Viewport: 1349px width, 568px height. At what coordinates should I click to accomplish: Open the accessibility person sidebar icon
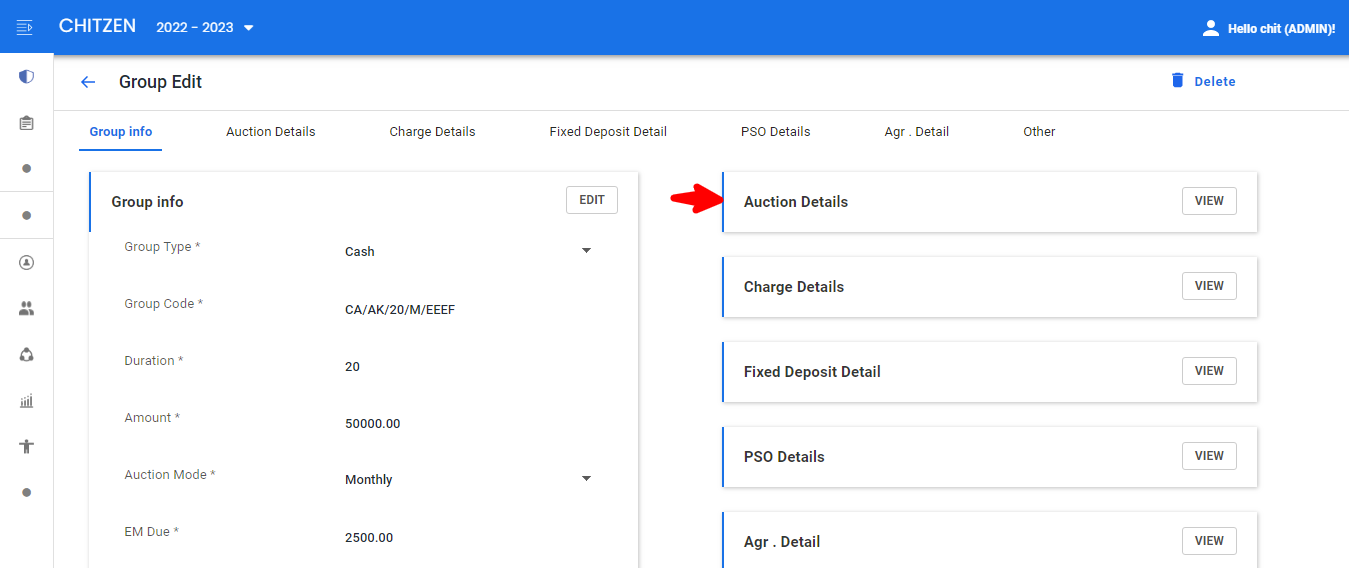(x=27, y=447)
